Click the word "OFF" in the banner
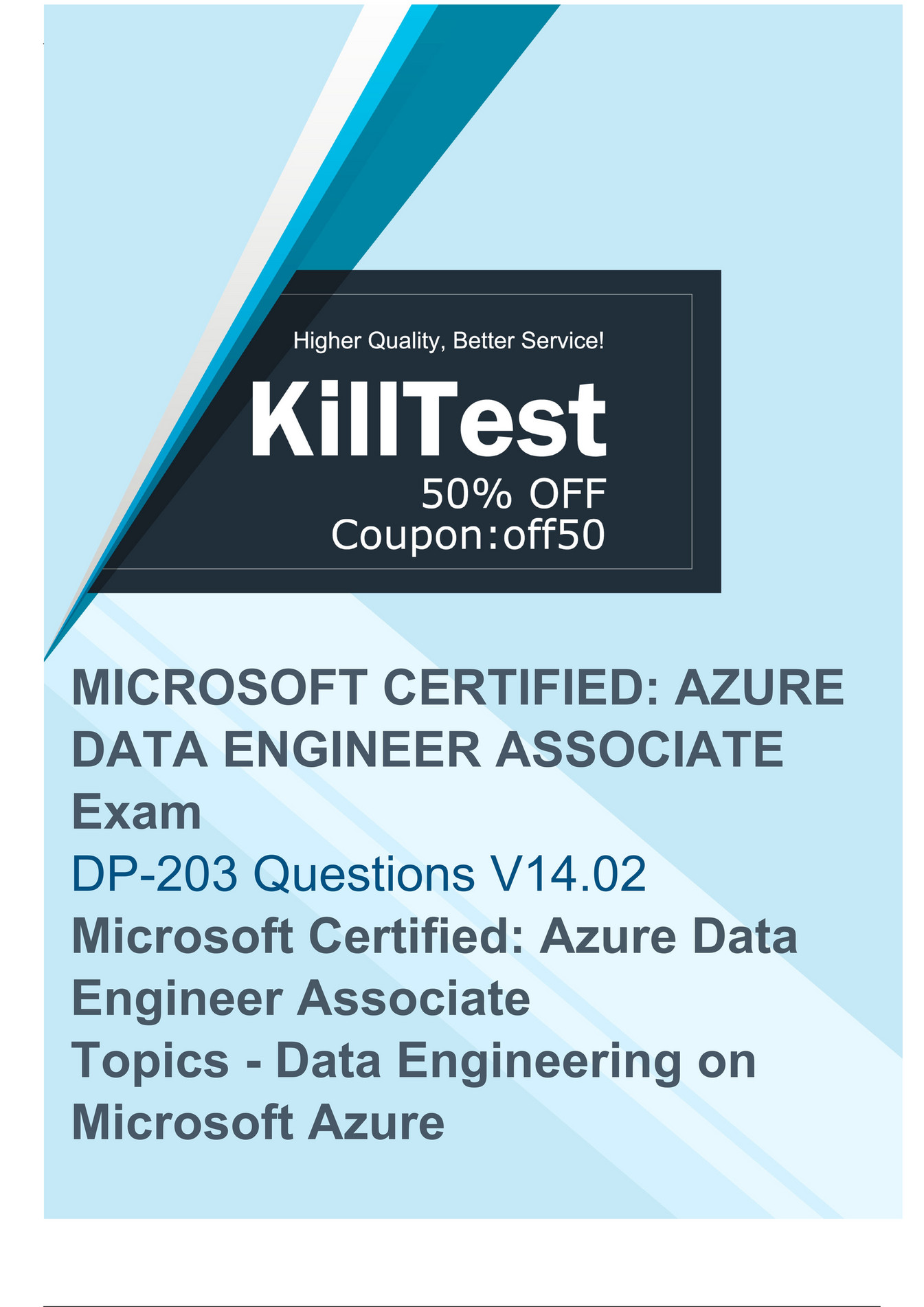The height and width of the screenshot is (1307, 924). point(567,493)
